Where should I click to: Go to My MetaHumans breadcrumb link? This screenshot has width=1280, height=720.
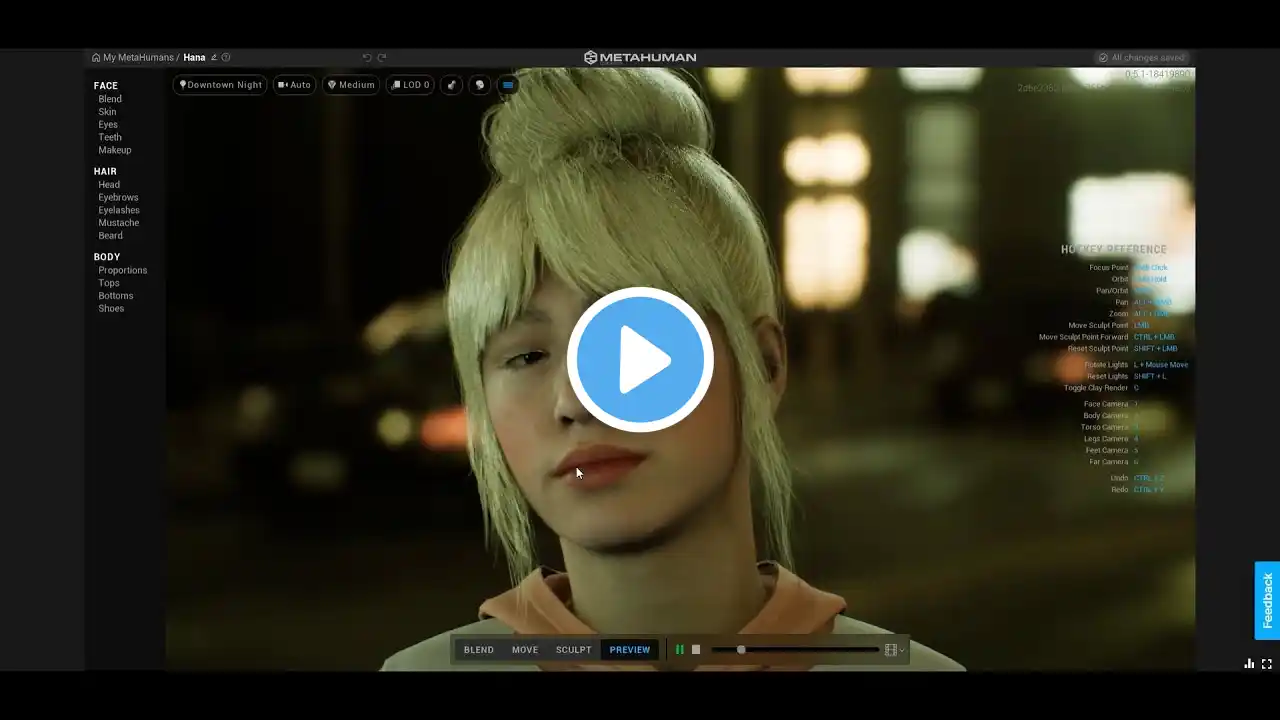click(x=138, y=58)
